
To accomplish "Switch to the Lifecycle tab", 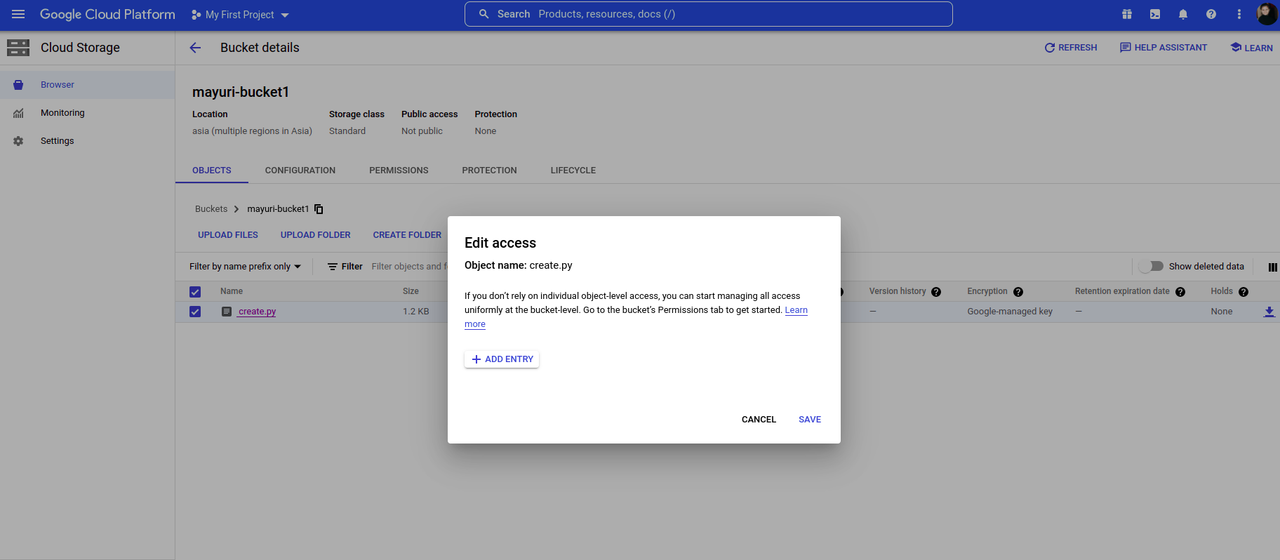I will point(573,171).
